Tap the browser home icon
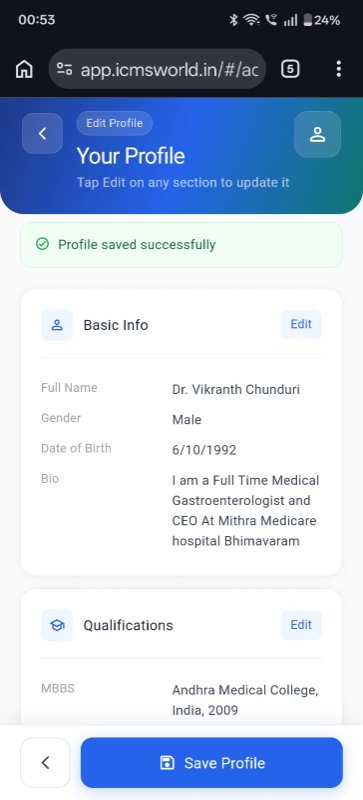The width and height of the screenshot is (363, 800). pyautogui.click(x=24, y=69)
